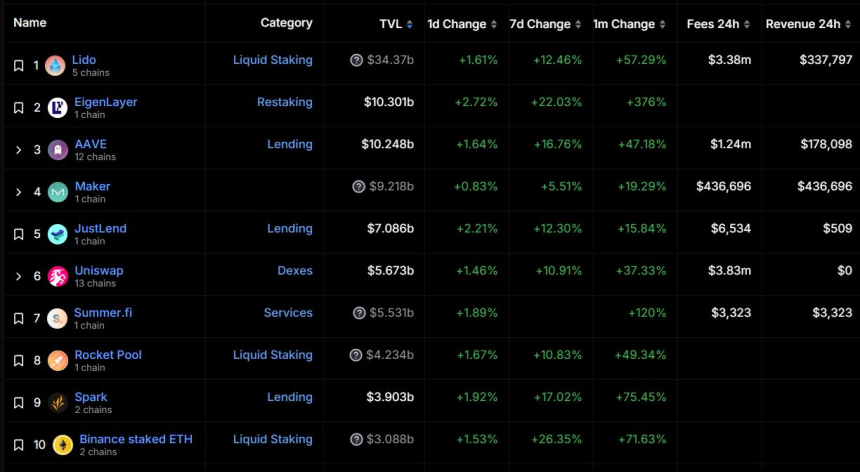Click the JustLend logo icon
The width and height of the screenshot is (860, 472).
(x=58, y=234)
